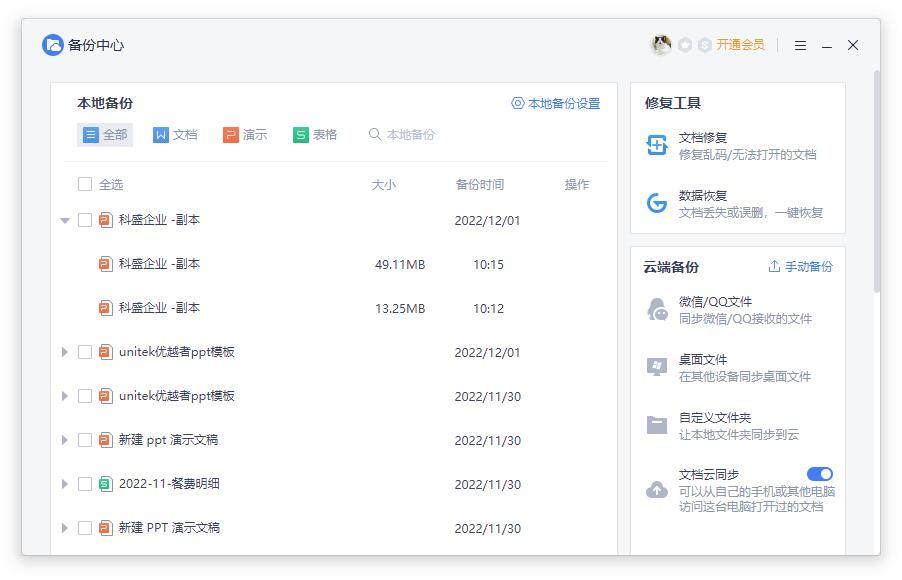Click 手动备份 manual backup button
Viewport: 902px width, 580px height.
(x=801, y=266)
